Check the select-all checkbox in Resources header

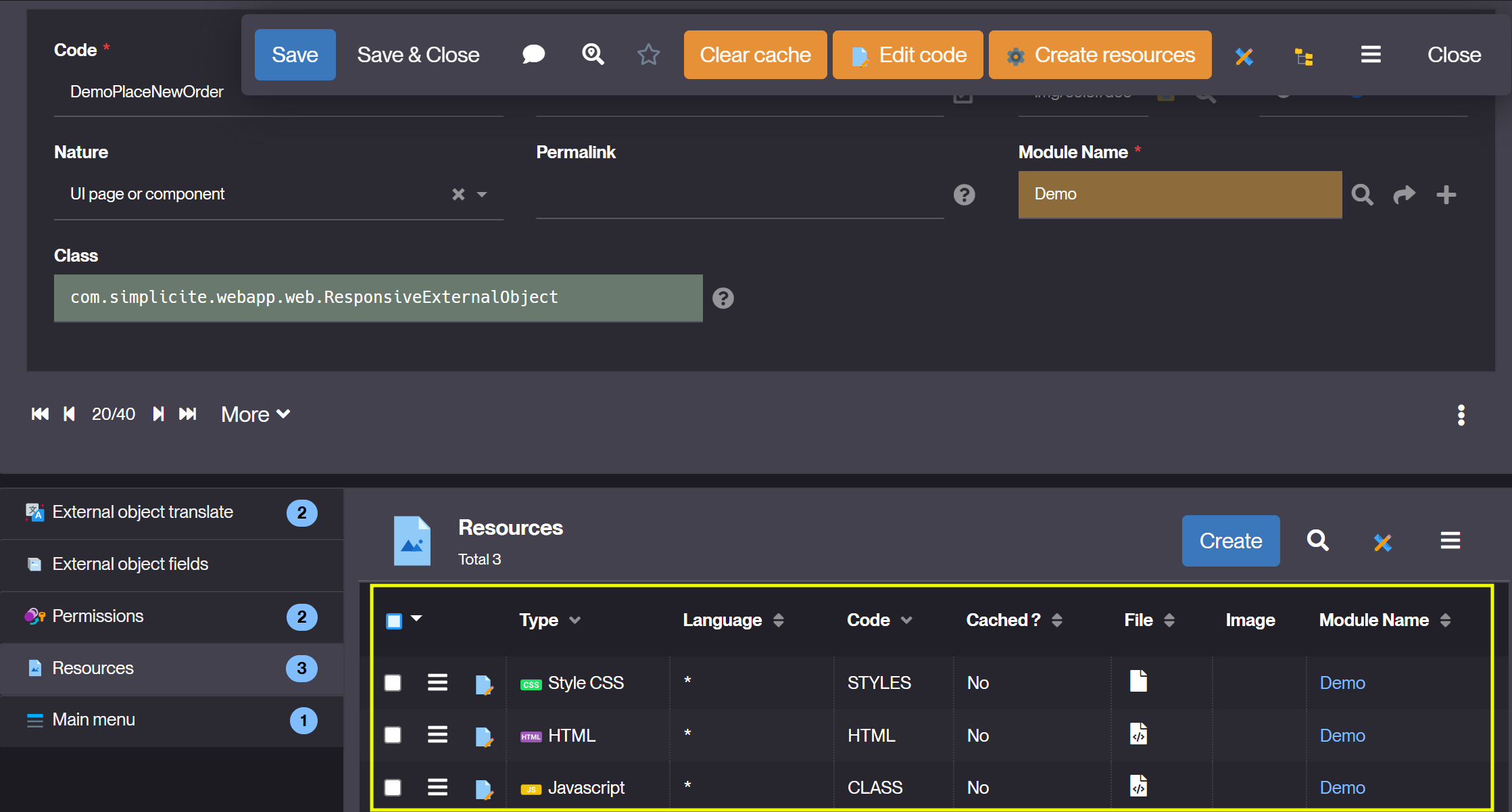click(x=393, y=619)
